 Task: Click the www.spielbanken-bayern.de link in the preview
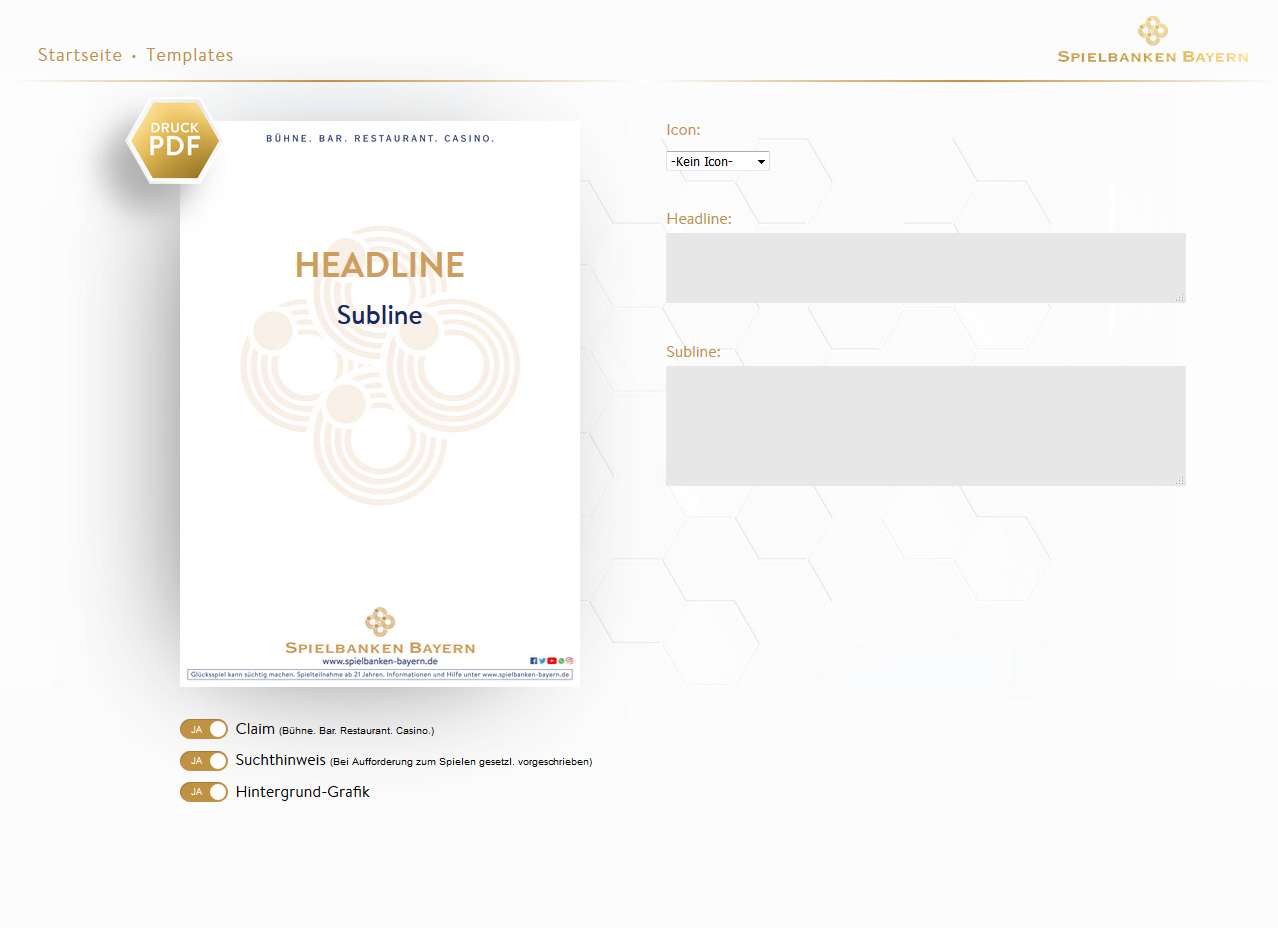[x=380, y=661]
